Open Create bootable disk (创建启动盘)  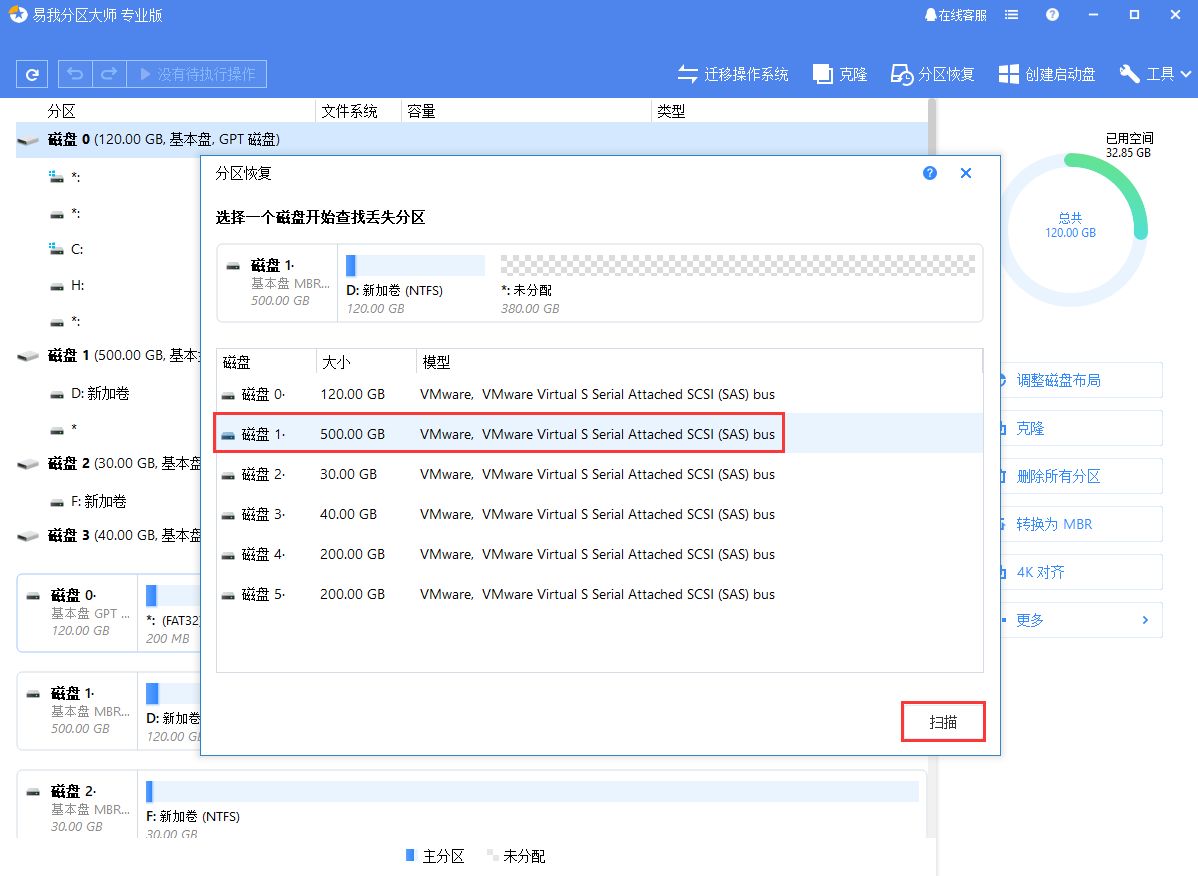pyautogui.click(x=1047, y=74)
